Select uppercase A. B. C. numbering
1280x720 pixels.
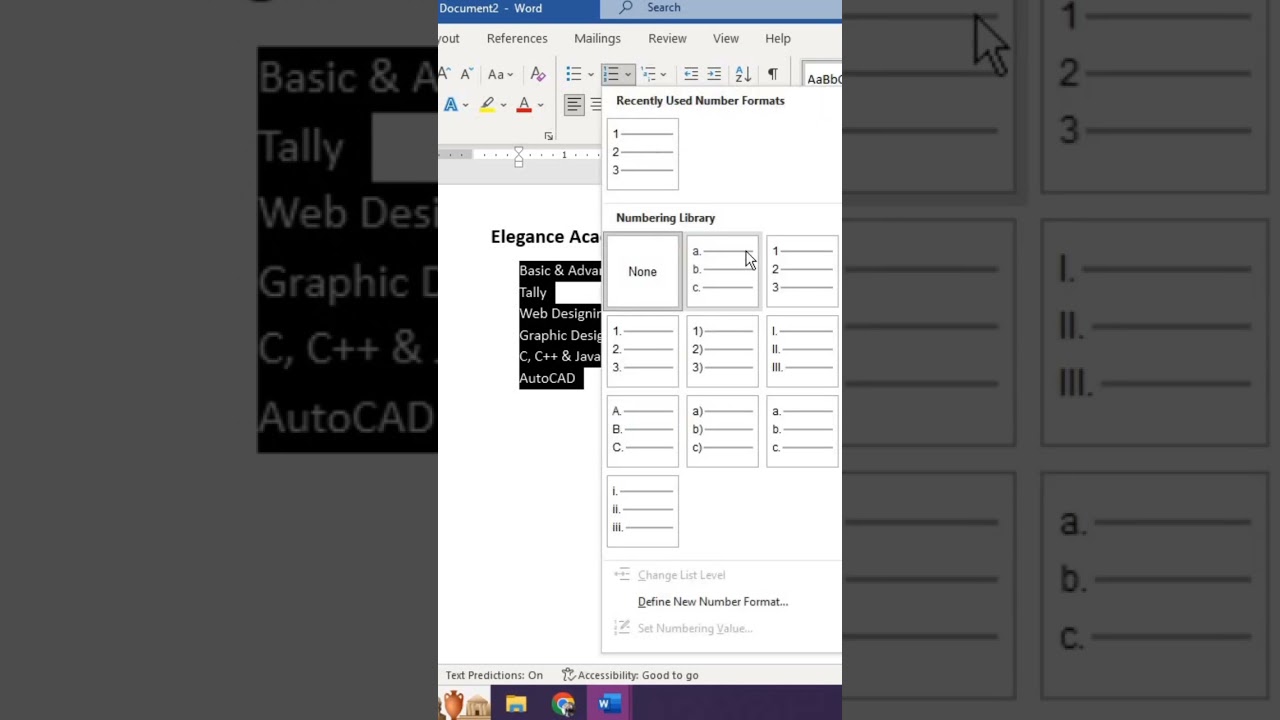click(x=642, y=431)
